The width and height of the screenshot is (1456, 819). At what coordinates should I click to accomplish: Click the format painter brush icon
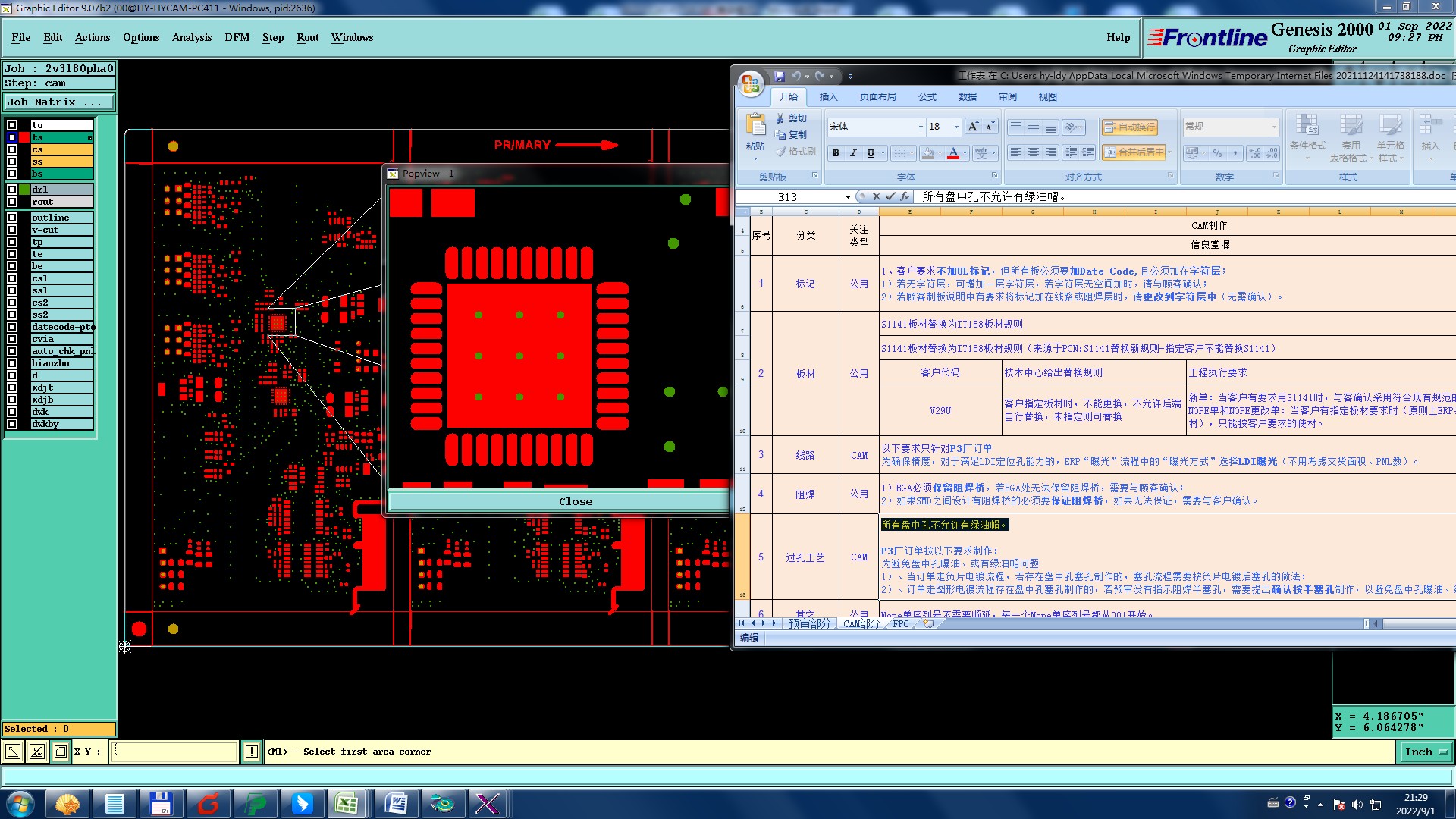click(782, 152)
